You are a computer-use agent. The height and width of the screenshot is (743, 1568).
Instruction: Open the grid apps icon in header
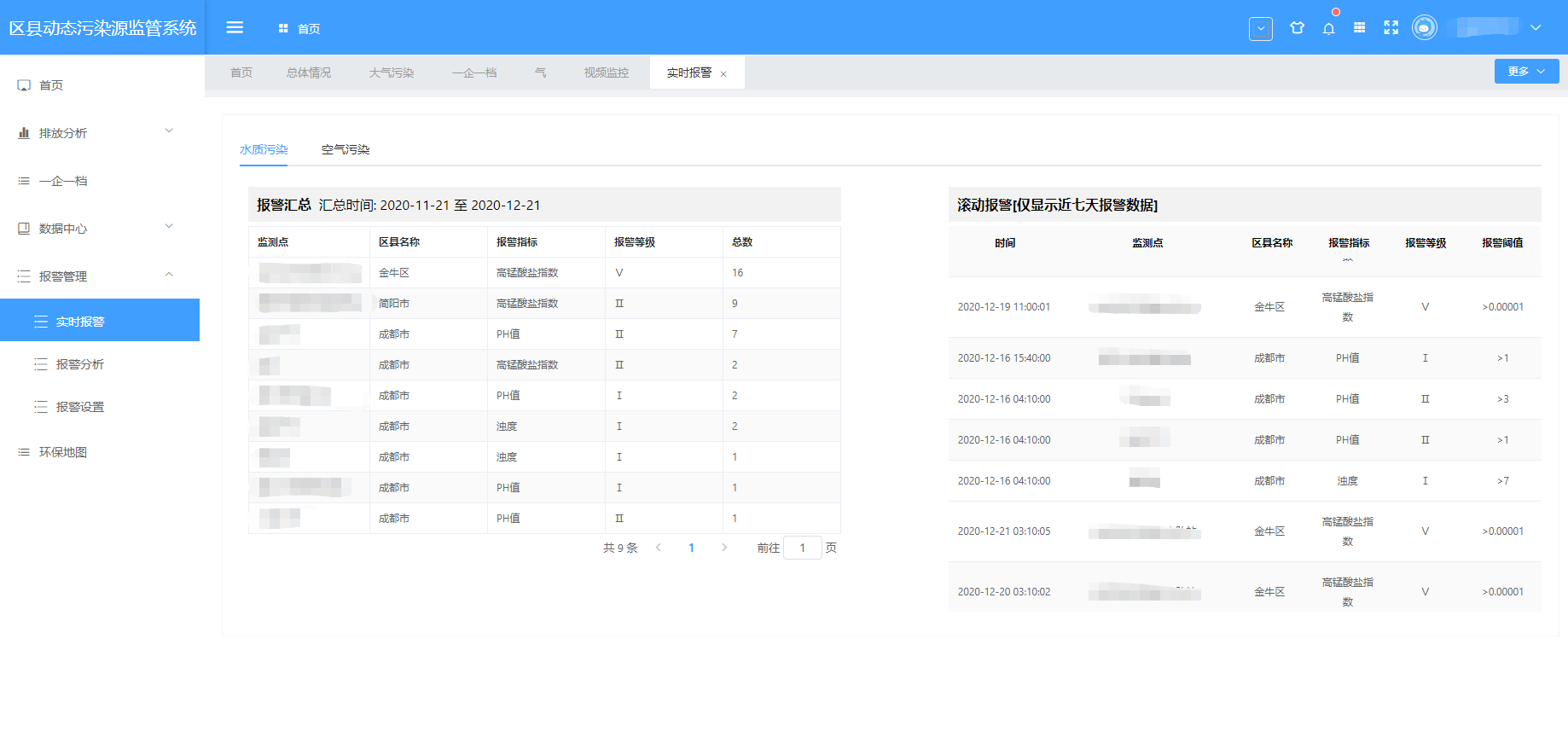coord(1359,27)
